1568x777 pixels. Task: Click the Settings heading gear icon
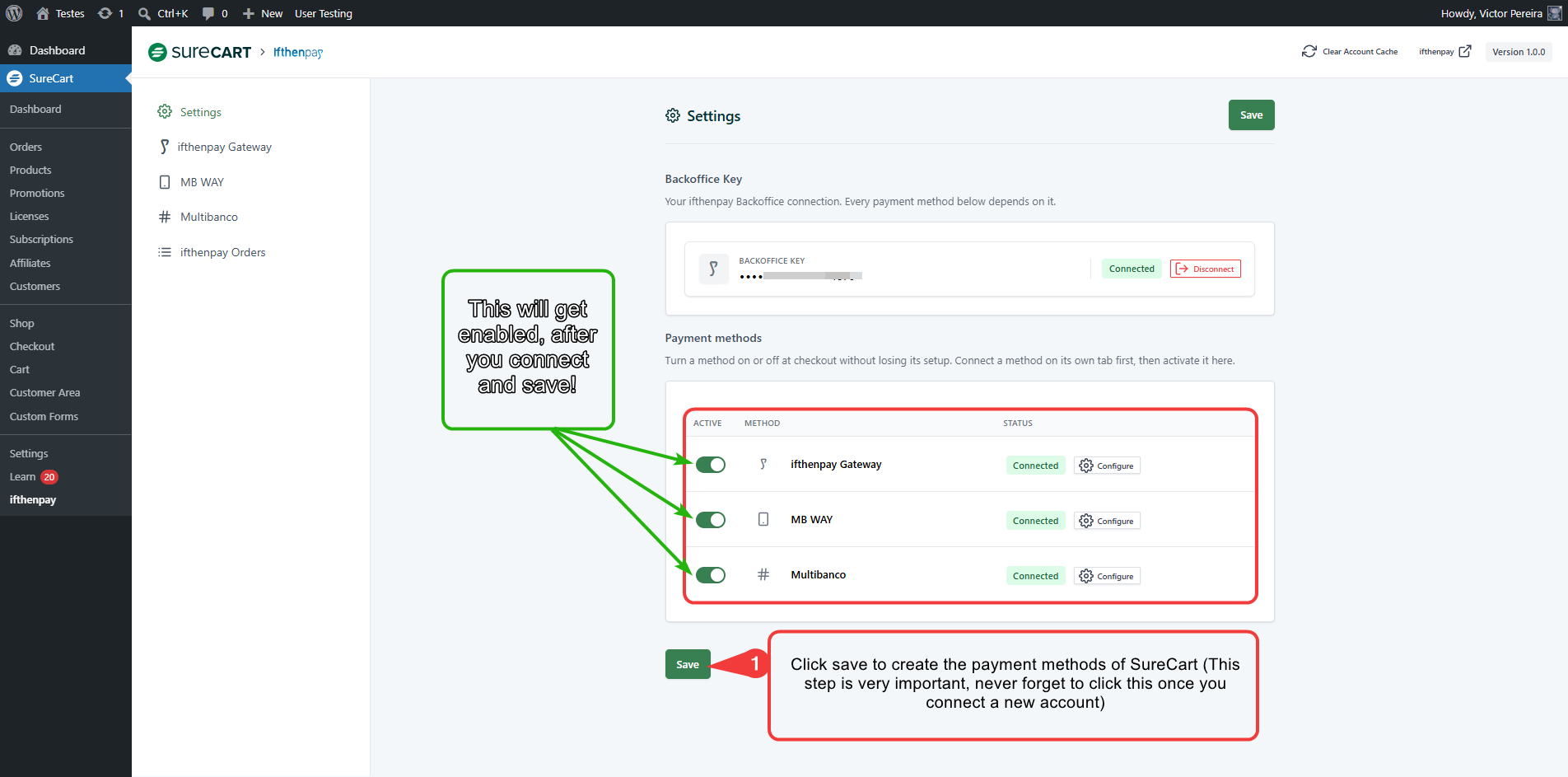coord(673,115)
